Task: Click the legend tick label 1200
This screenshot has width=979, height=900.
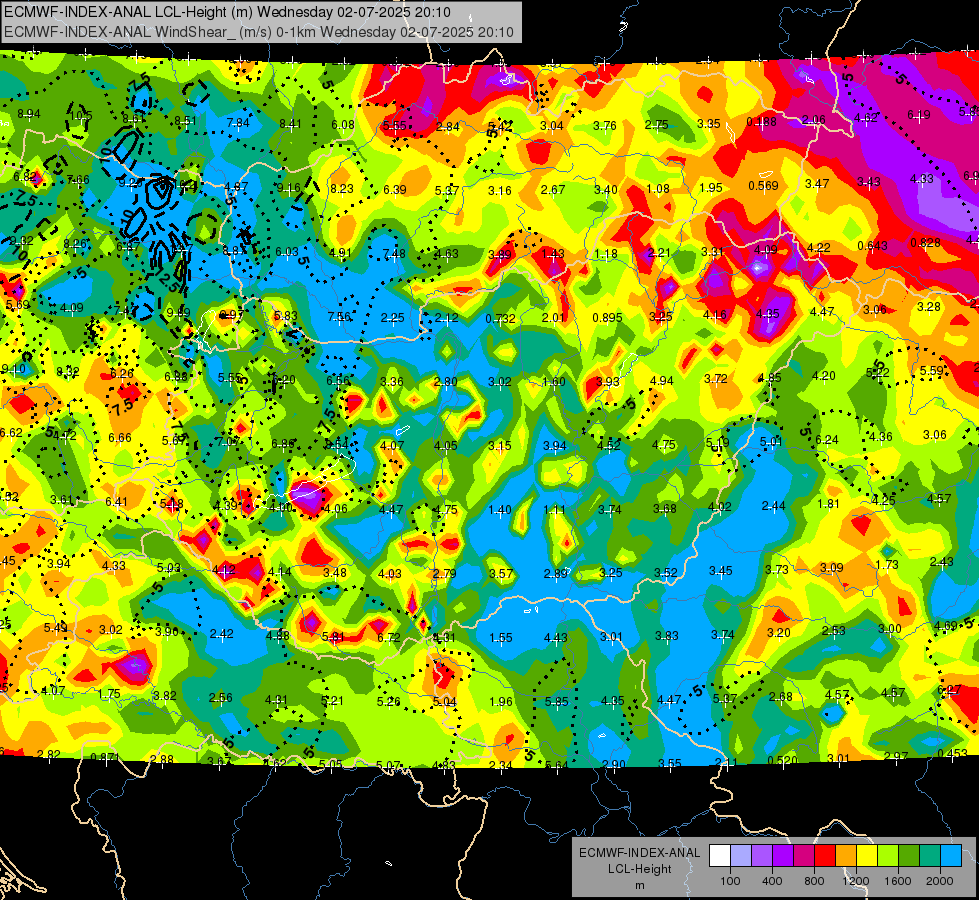Action: (856, 881)
